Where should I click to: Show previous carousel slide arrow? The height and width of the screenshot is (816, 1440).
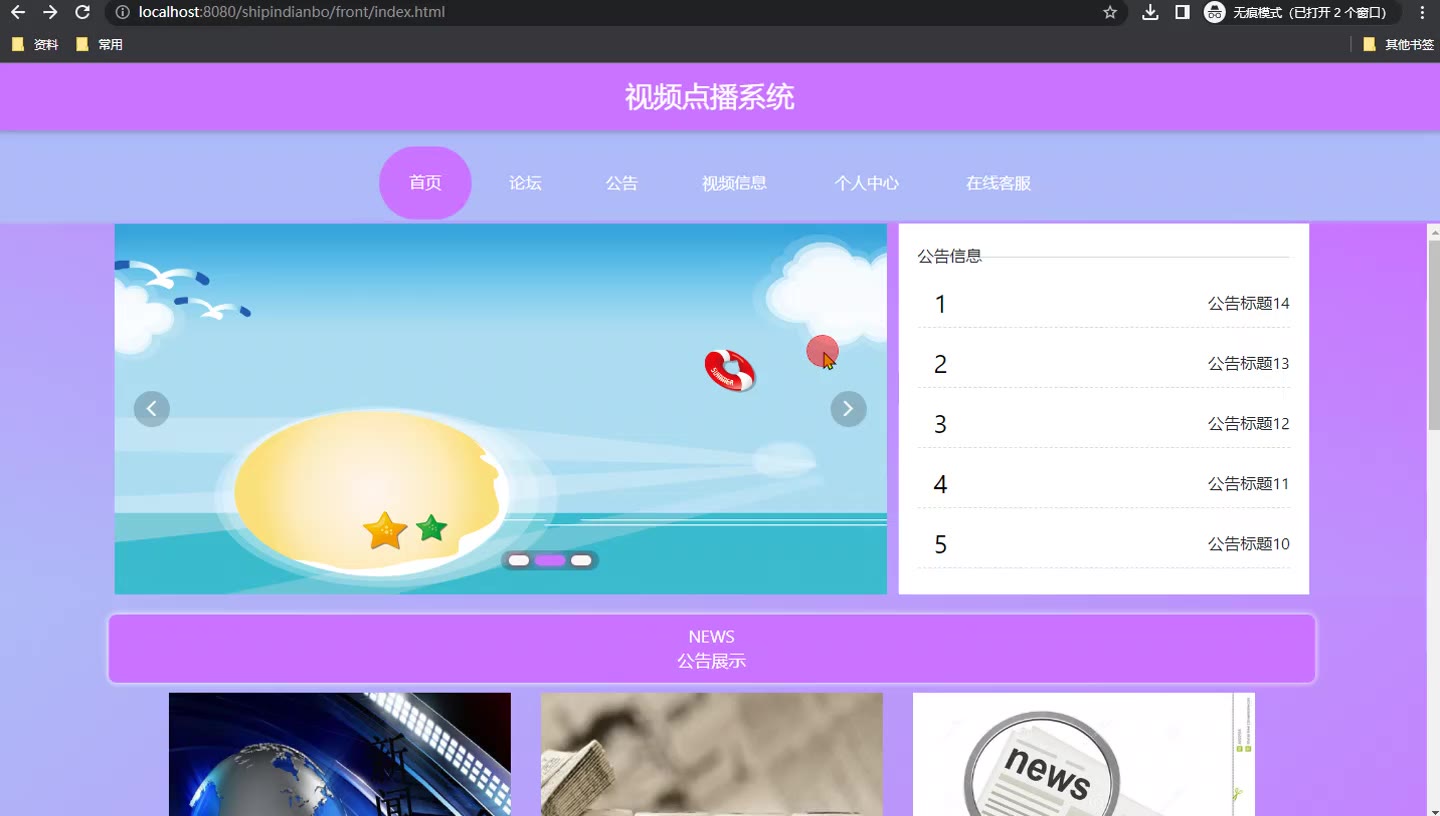click(152, 408)
